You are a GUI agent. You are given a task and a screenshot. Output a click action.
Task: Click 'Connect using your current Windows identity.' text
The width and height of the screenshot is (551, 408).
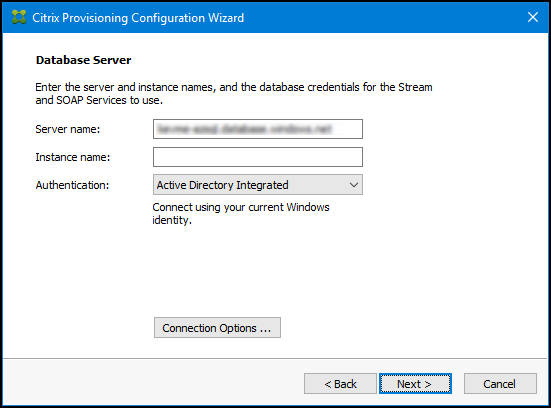tap(241, 213)
